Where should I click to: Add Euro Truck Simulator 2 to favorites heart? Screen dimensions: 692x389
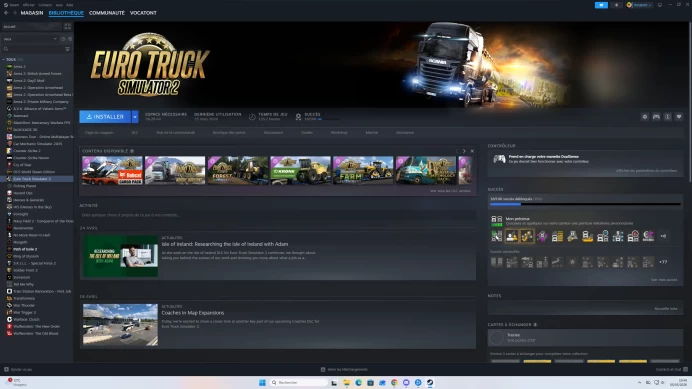click(x=679, y=117)
